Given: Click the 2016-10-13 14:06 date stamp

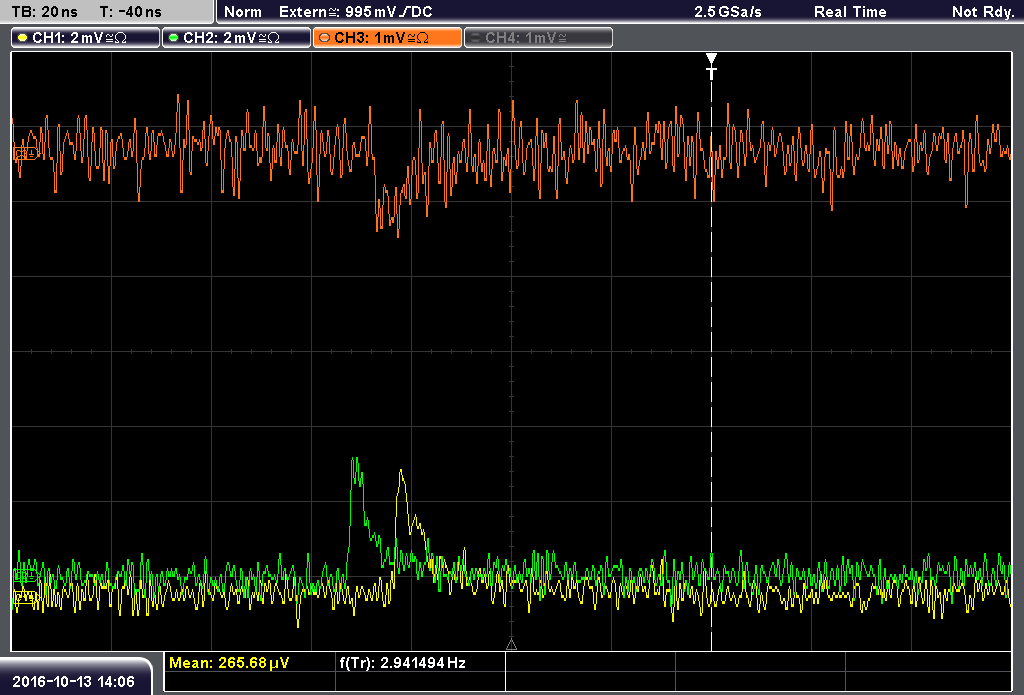Looking at the screenshot, I should (x=73, y=682).
